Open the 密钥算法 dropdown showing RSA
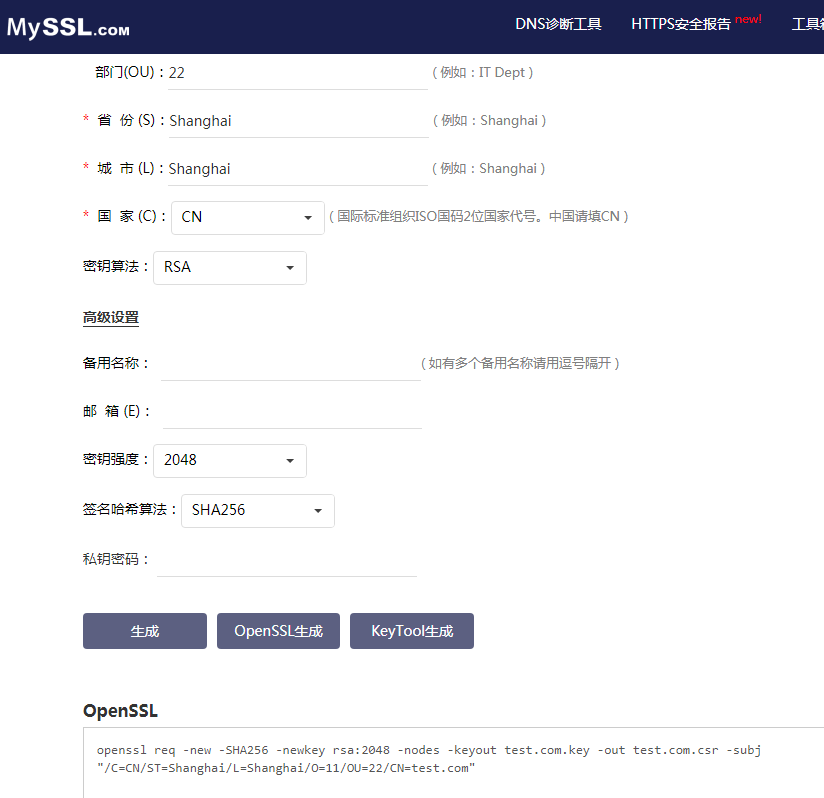 [x=229, y=268]
